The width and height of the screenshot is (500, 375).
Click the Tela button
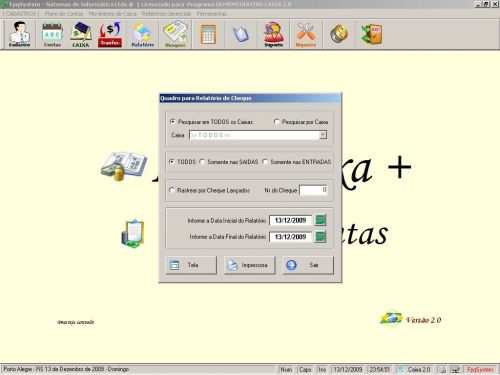[x=191, y=265]
